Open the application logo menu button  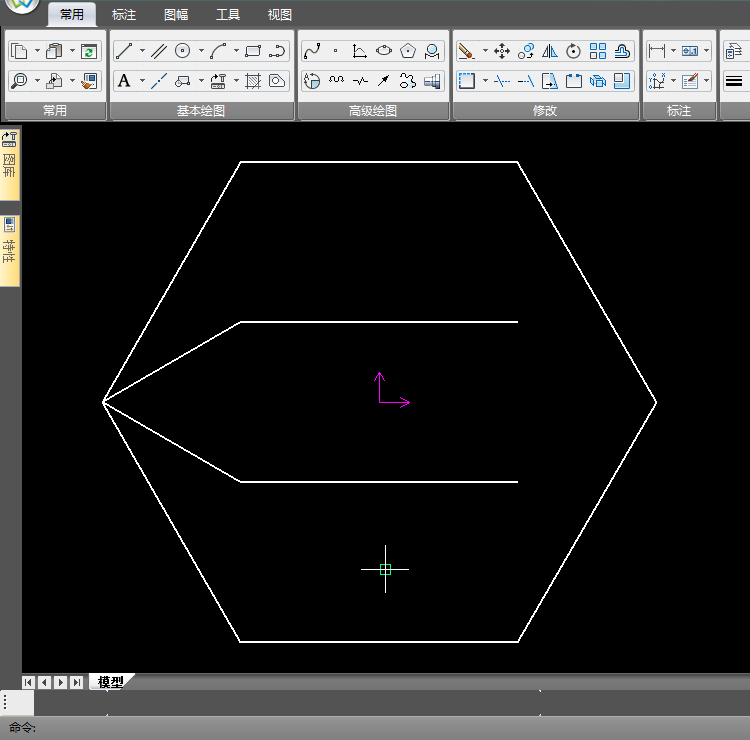[22, 5]
